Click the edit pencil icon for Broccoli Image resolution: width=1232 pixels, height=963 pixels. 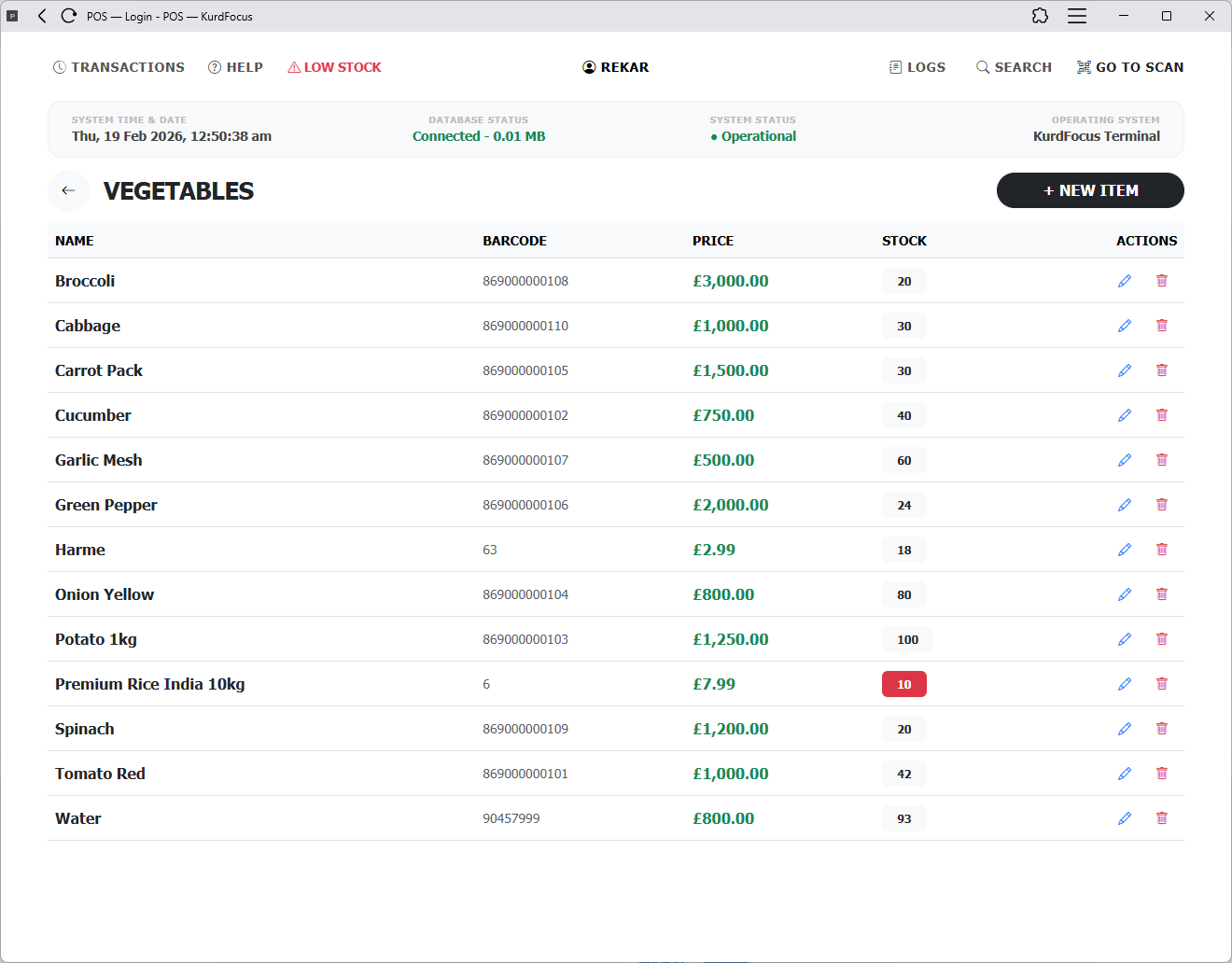pyautogui.click(x=1125, y=281)
